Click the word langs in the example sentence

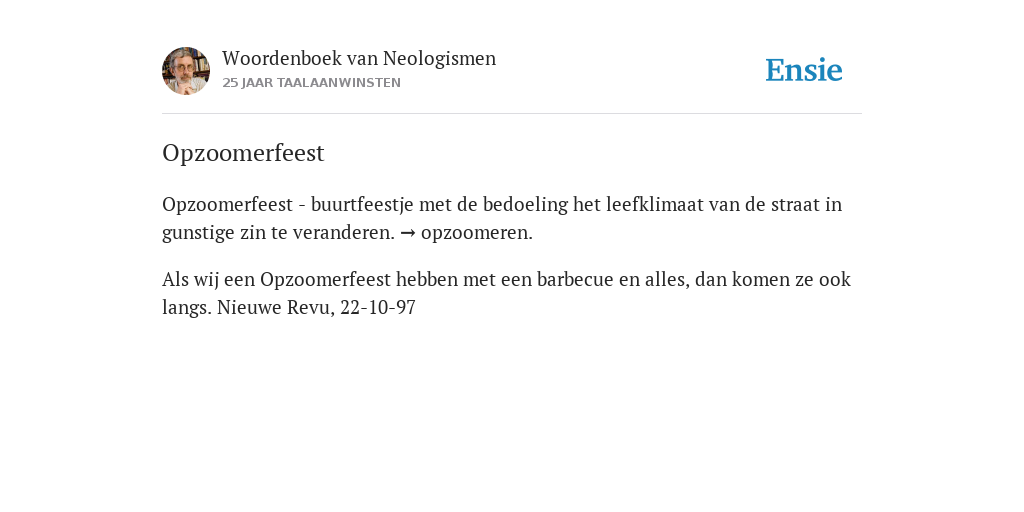(x=187, y=308)
